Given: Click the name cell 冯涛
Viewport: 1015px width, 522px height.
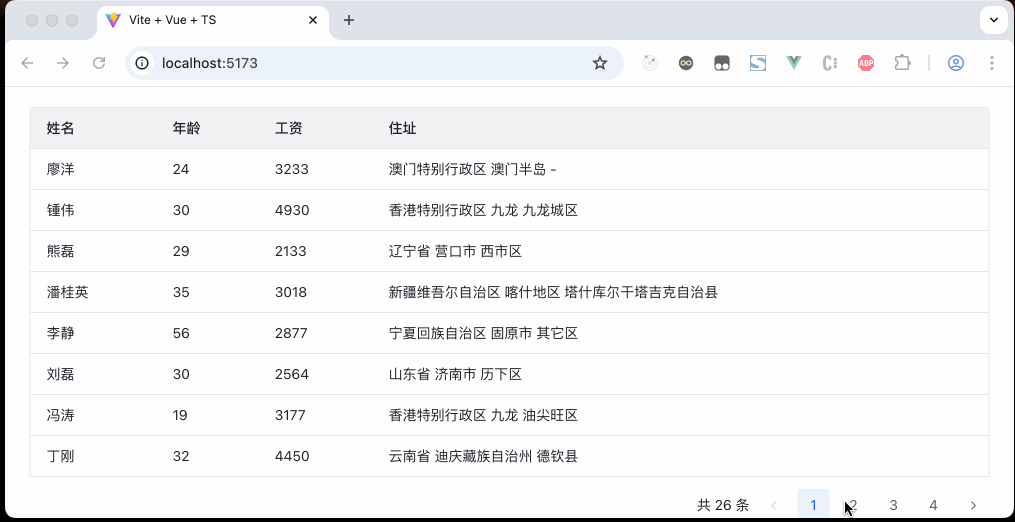Looking at the screenshot, I should [61, 415].
